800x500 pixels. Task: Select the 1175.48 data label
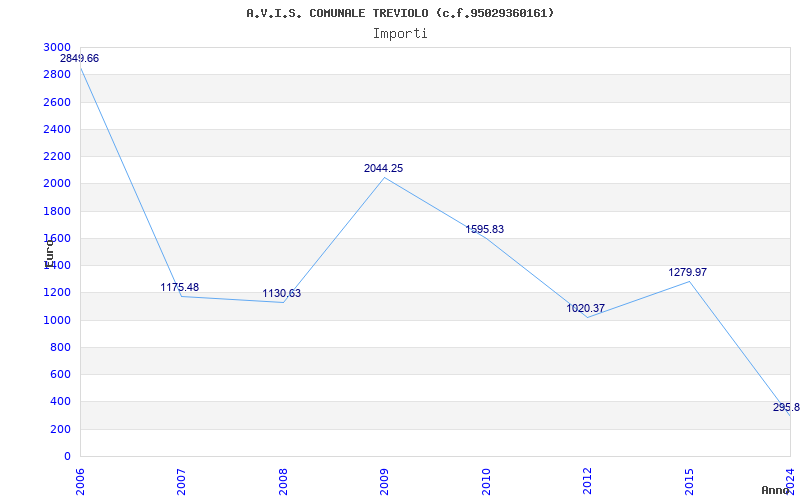(x=180, y=287)
